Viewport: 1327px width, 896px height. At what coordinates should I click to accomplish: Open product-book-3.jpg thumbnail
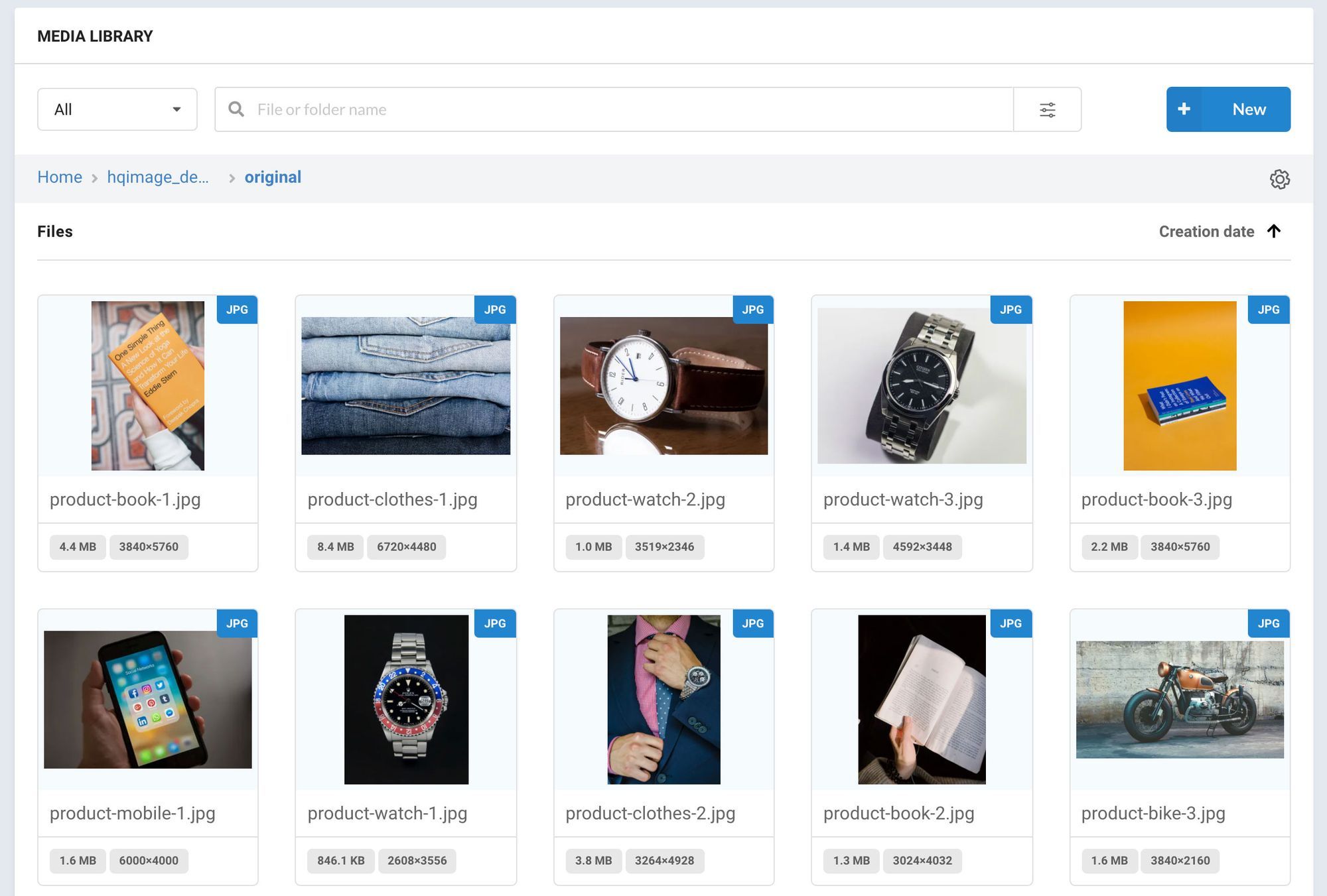[x=1180, y=386]
